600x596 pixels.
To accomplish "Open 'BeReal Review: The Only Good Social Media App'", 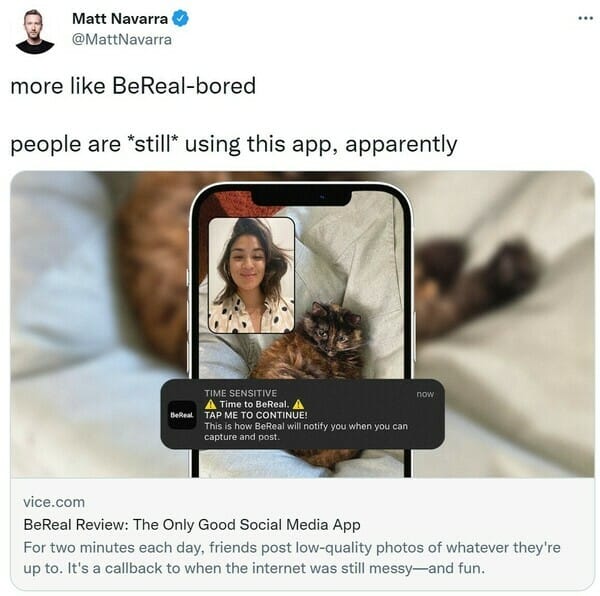I will pos(192,524).
